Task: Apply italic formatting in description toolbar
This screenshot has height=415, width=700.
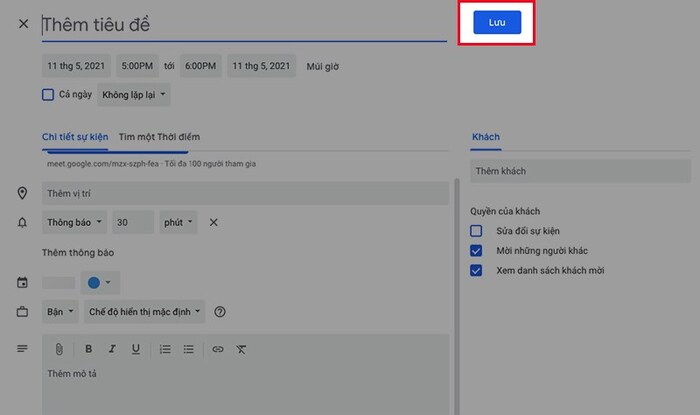Action: click(112, 349)
